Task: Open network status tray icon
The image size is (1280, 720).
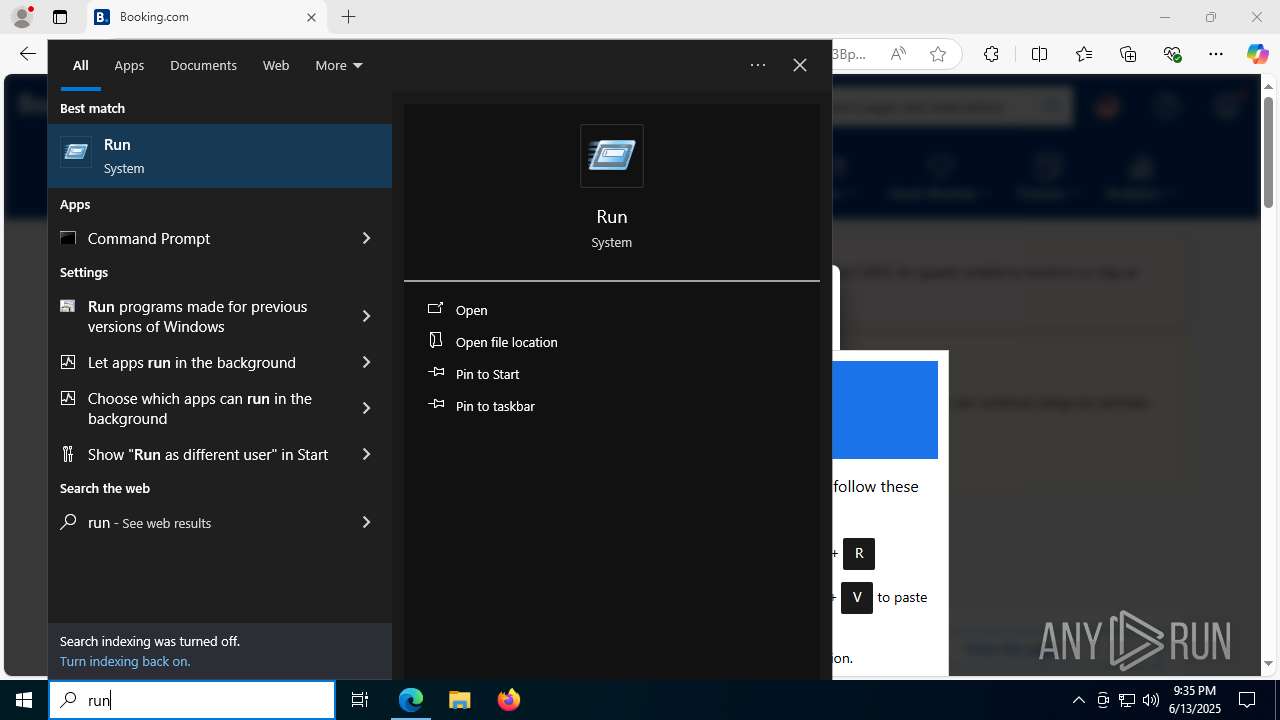Action: click(1127, 700)
